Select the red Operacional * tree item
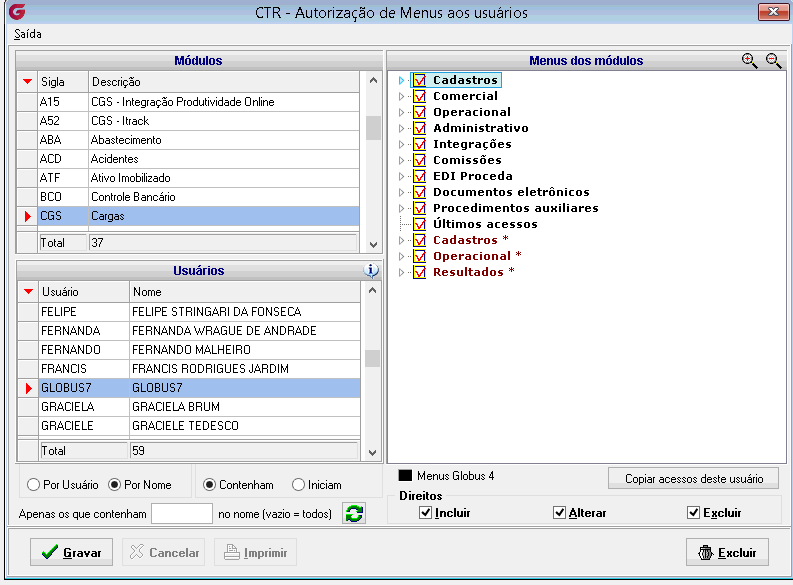This screenshot has height=585, width=793. 477,256
